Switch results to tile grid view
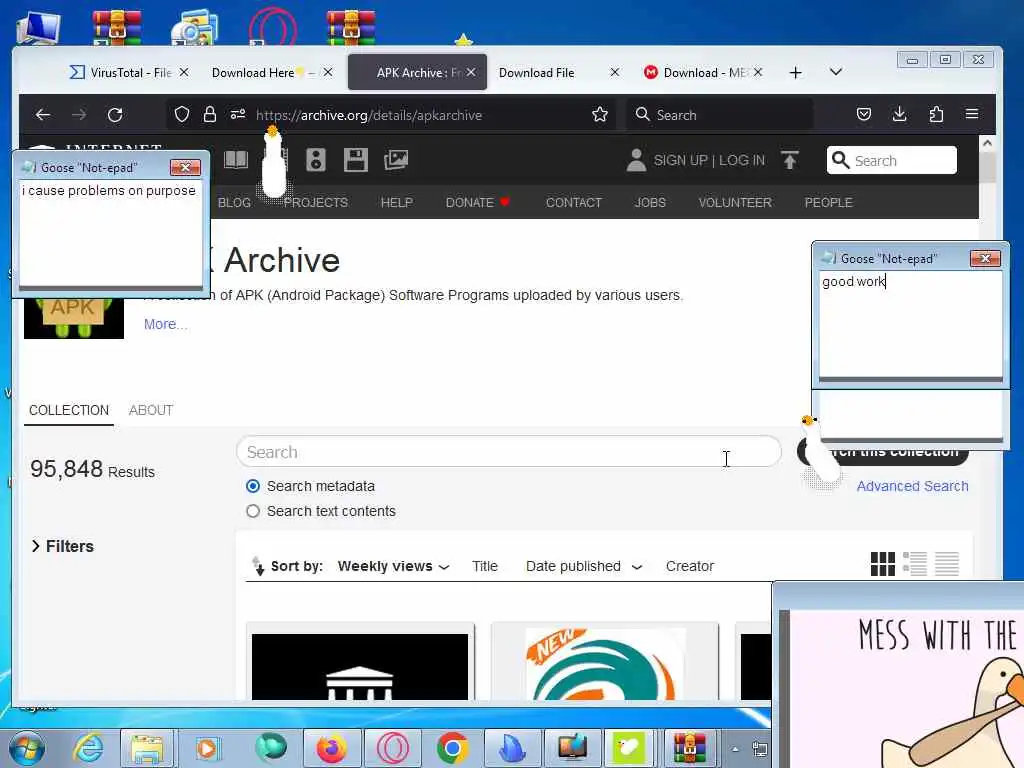The width and height of the screenshot is (1024, 768). (x=882, y=564)
